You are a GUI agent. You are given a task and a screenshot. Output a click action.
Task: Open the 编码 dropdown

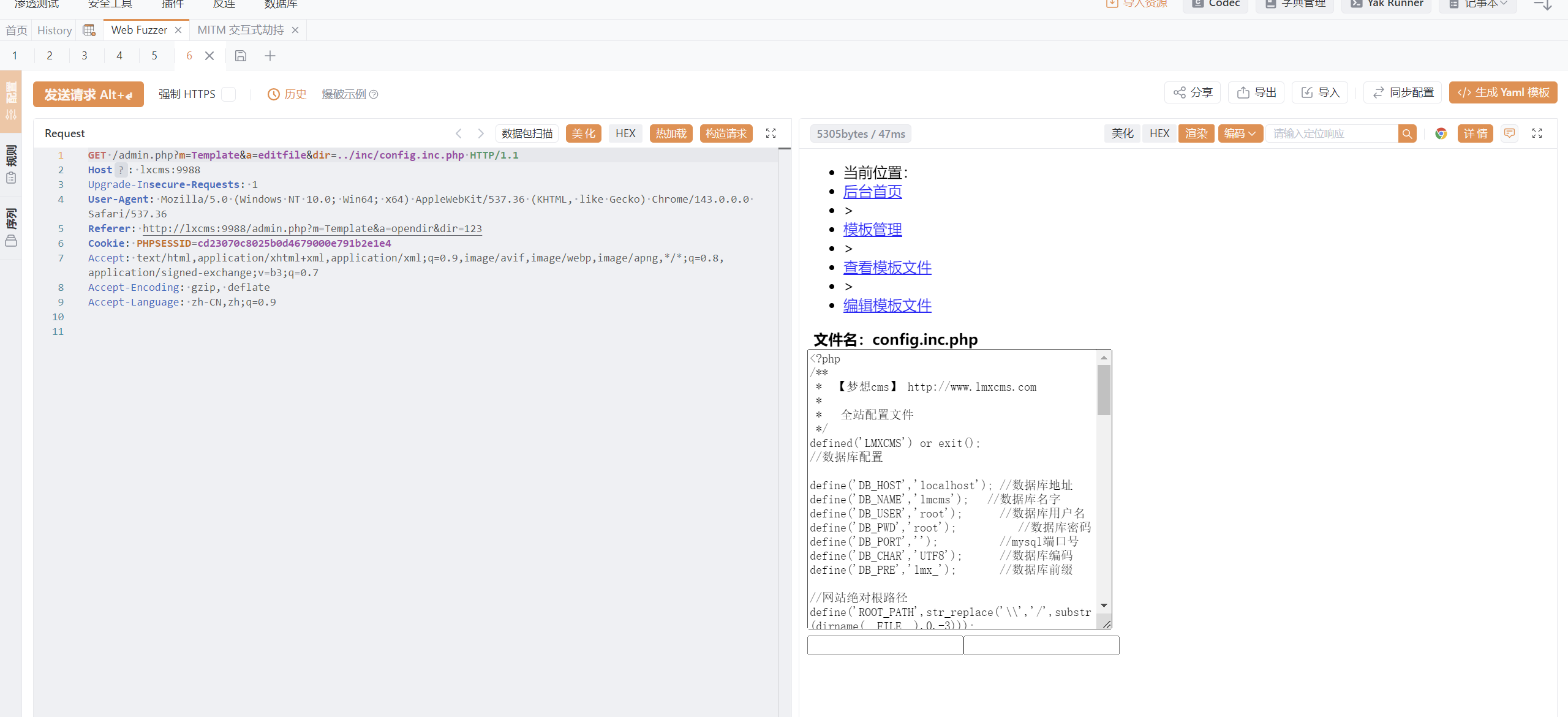coord(1240,133)
